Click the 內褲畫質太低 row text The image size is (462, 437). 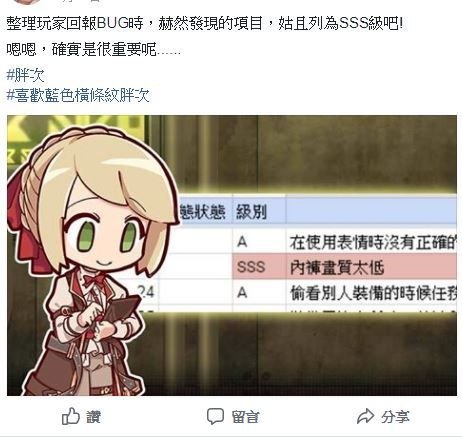[x=337, y=267]
